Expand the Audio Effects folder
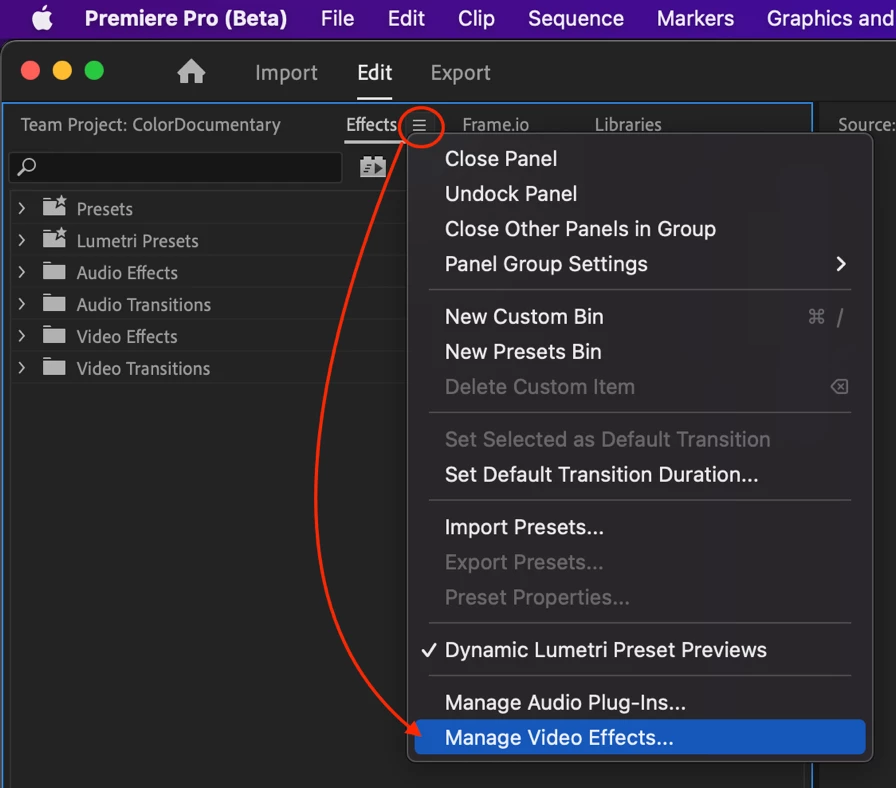 [x=22, y=272]
